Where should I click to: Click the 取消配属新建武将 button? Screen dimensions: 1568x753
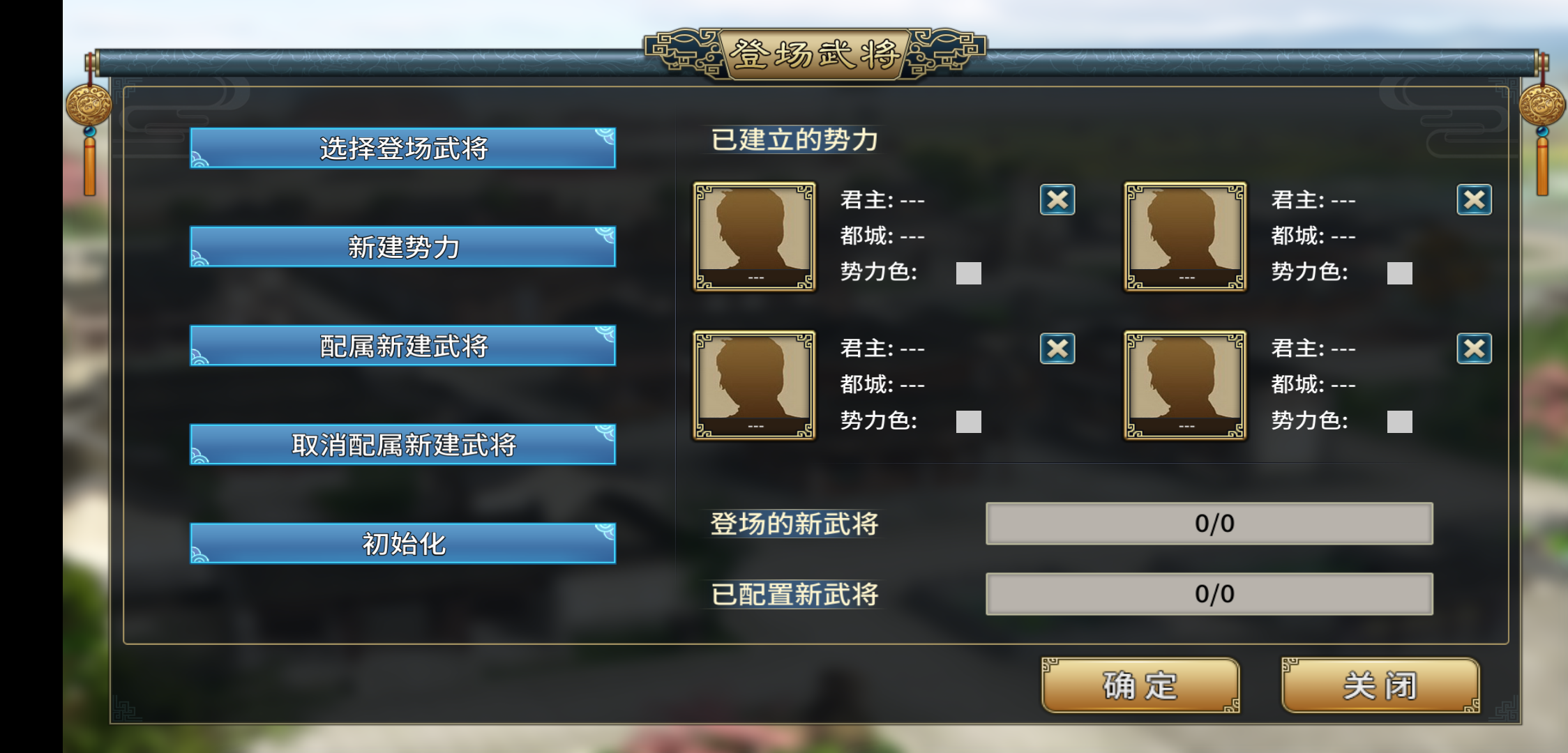[x=403, y=445]
